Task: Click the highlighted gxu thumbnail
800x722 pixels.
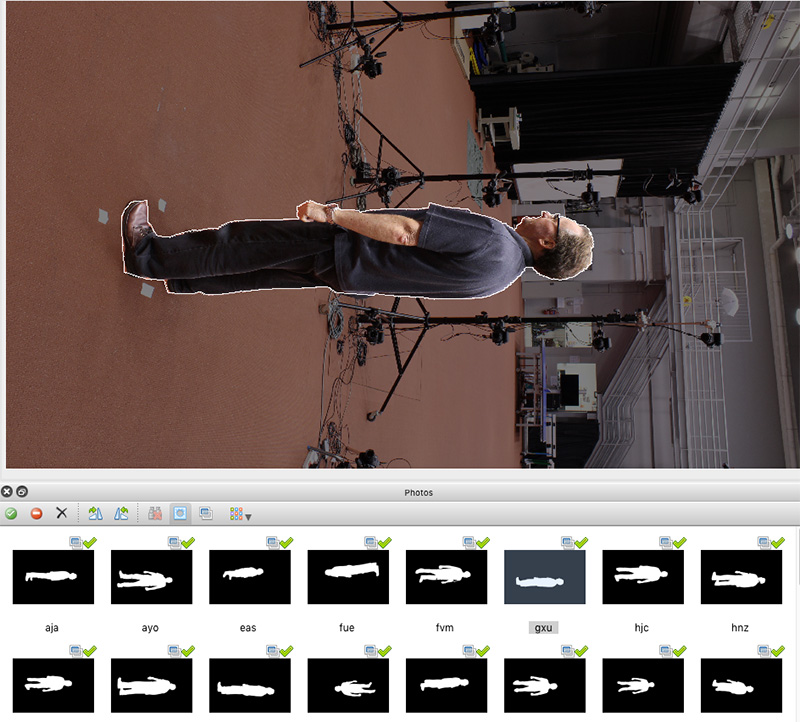Action: click(x=545, y=577)
